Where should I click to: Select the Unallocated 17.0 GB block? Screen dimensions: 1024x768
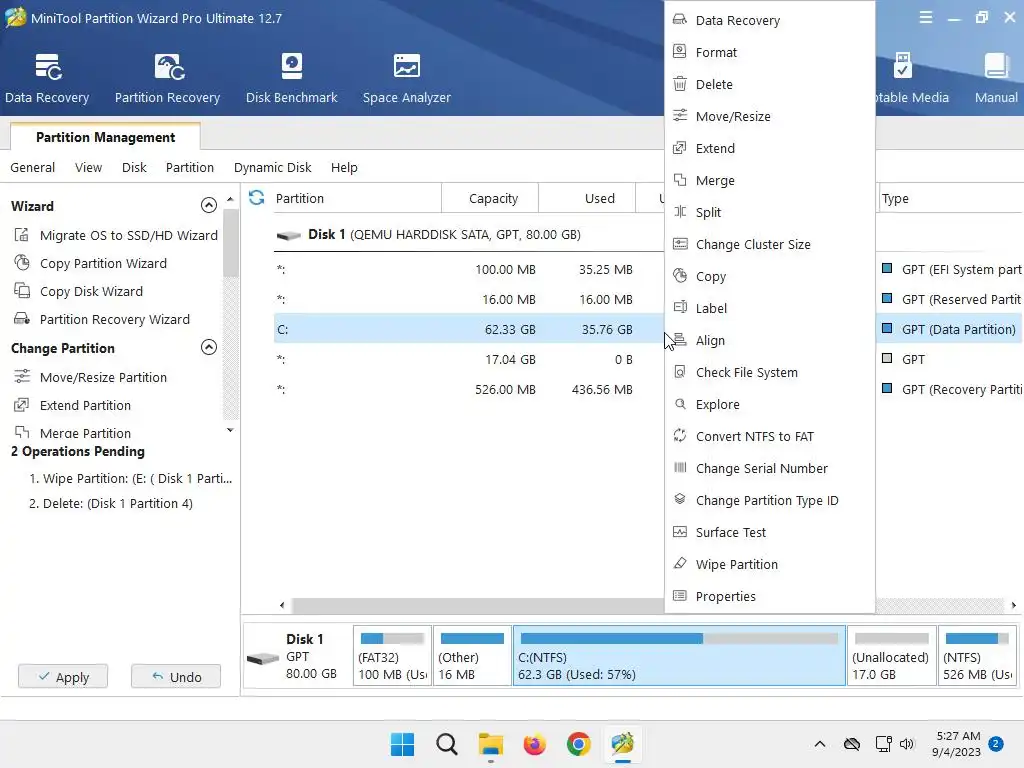coord(891,656)
